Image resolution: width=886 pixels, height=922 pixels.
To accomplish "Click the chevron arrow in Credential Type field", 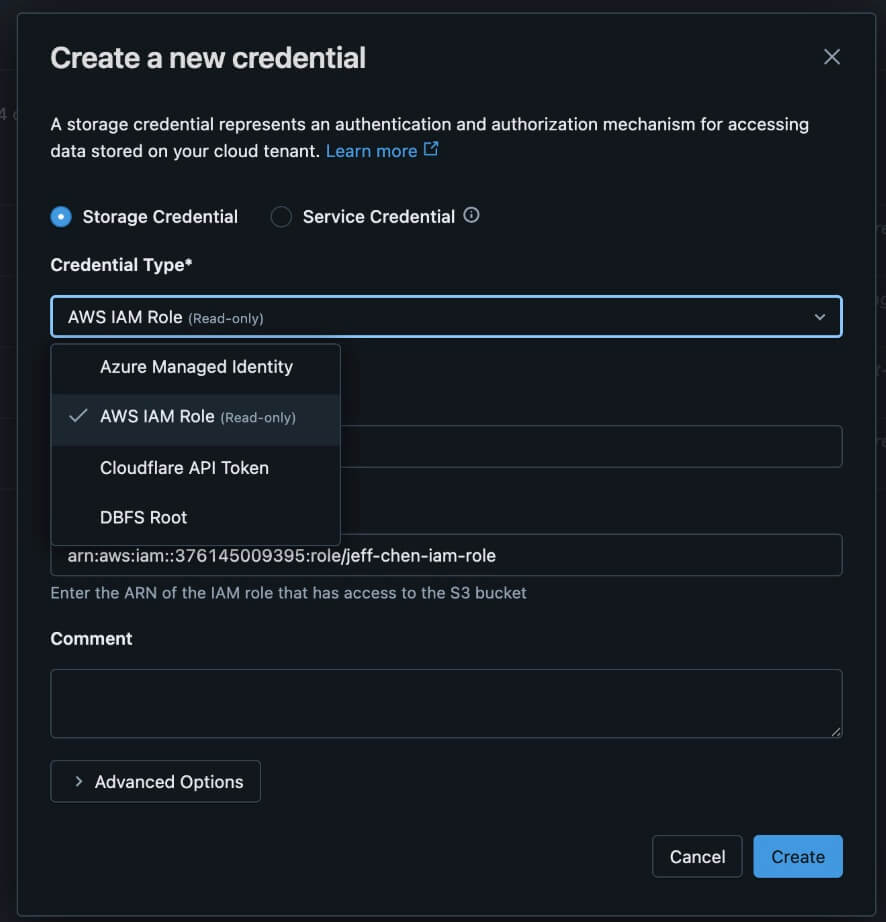I will click(x=820, y=317).
